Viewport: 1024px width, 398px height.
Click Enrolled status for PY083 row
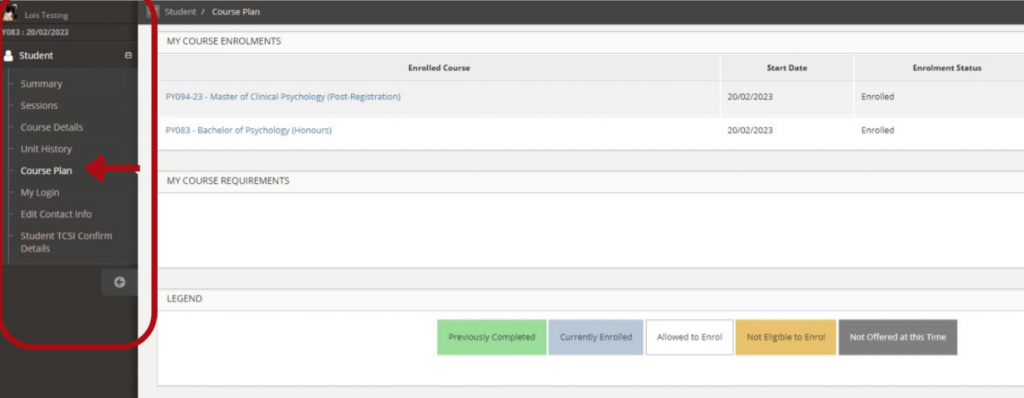tap(877, 130)
